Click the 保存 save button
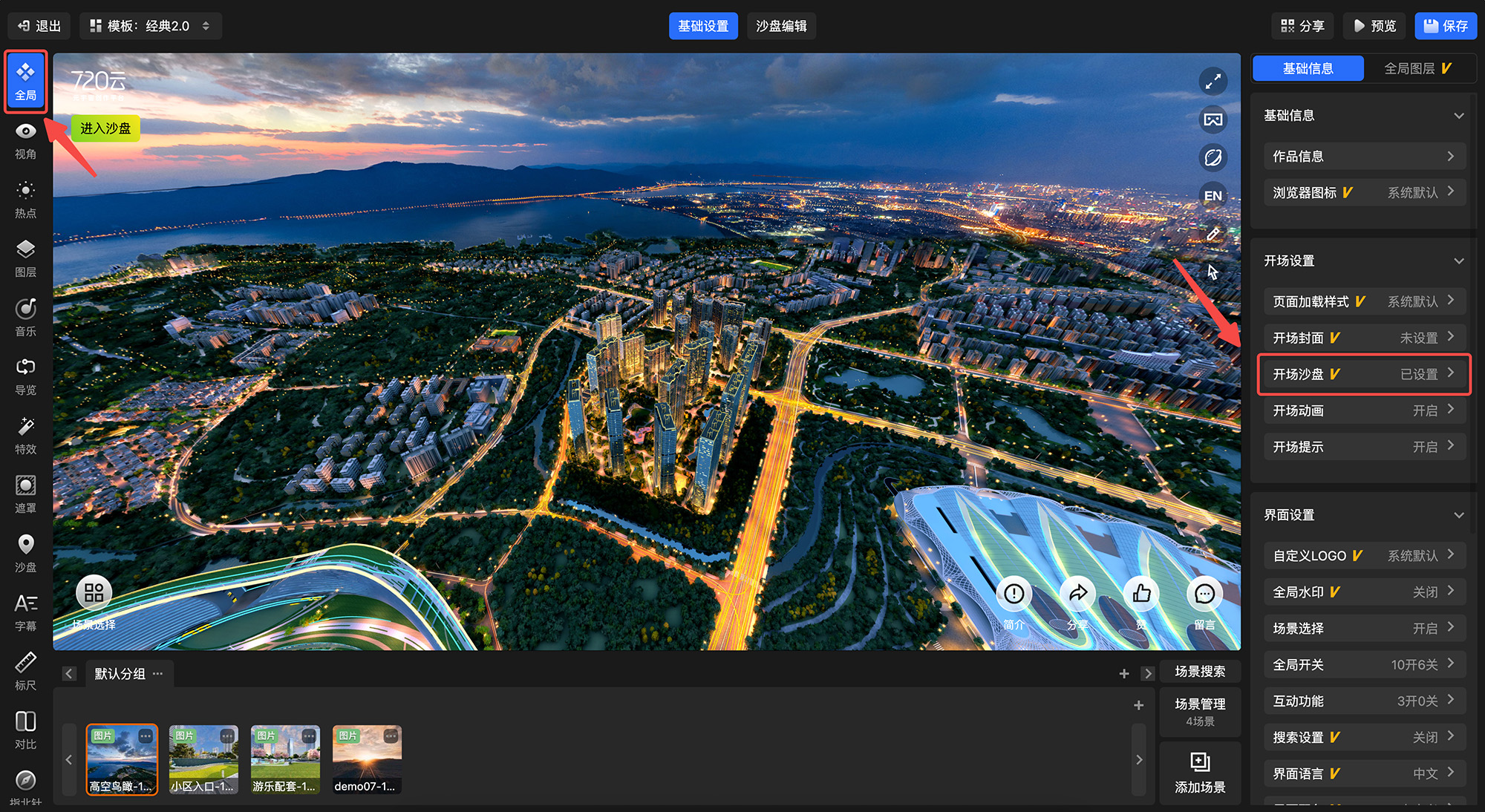1485x812 pixels. point(1445,26)
